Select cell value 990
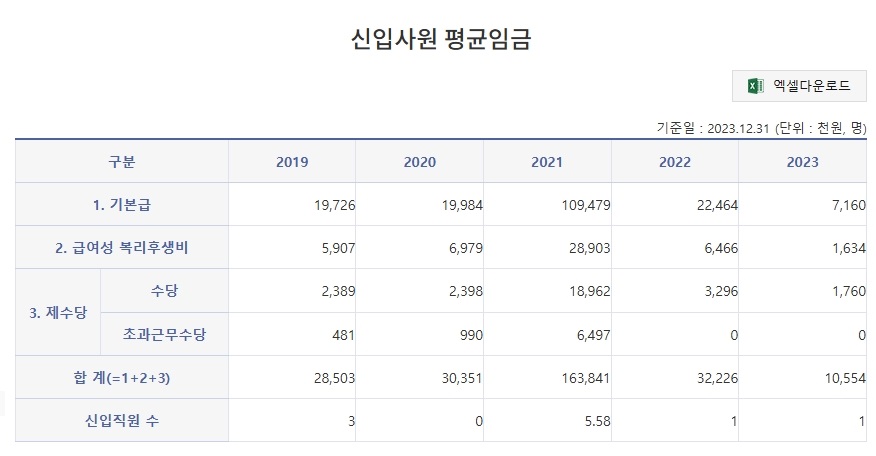 point(471,335)
